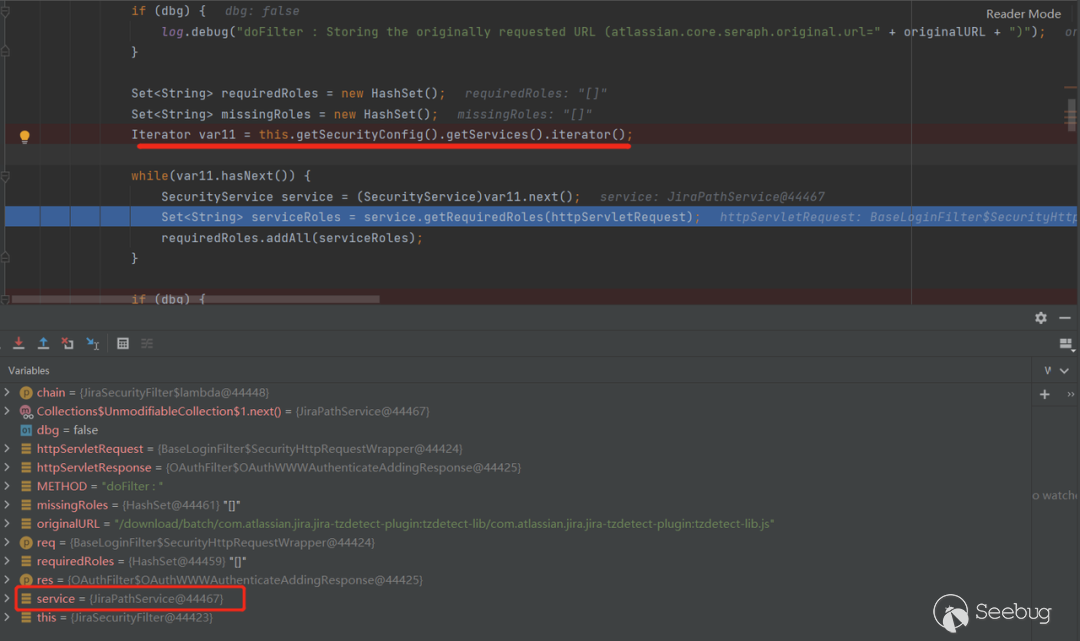Expand the missingRoles variable node
This screenshot has height=641, width=1080.
(x=7, y=505)
